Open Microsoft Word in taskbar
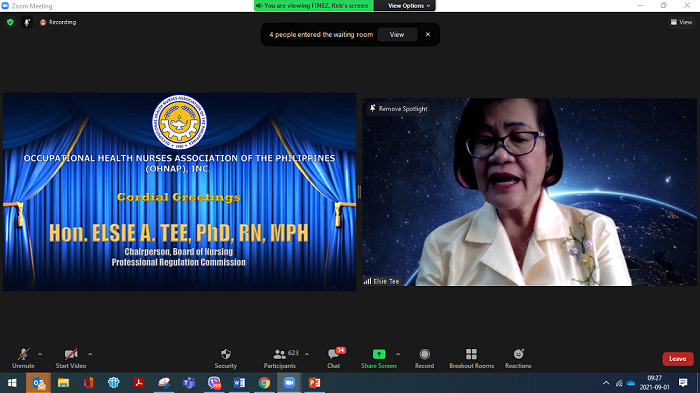 [x=239, y=383]
